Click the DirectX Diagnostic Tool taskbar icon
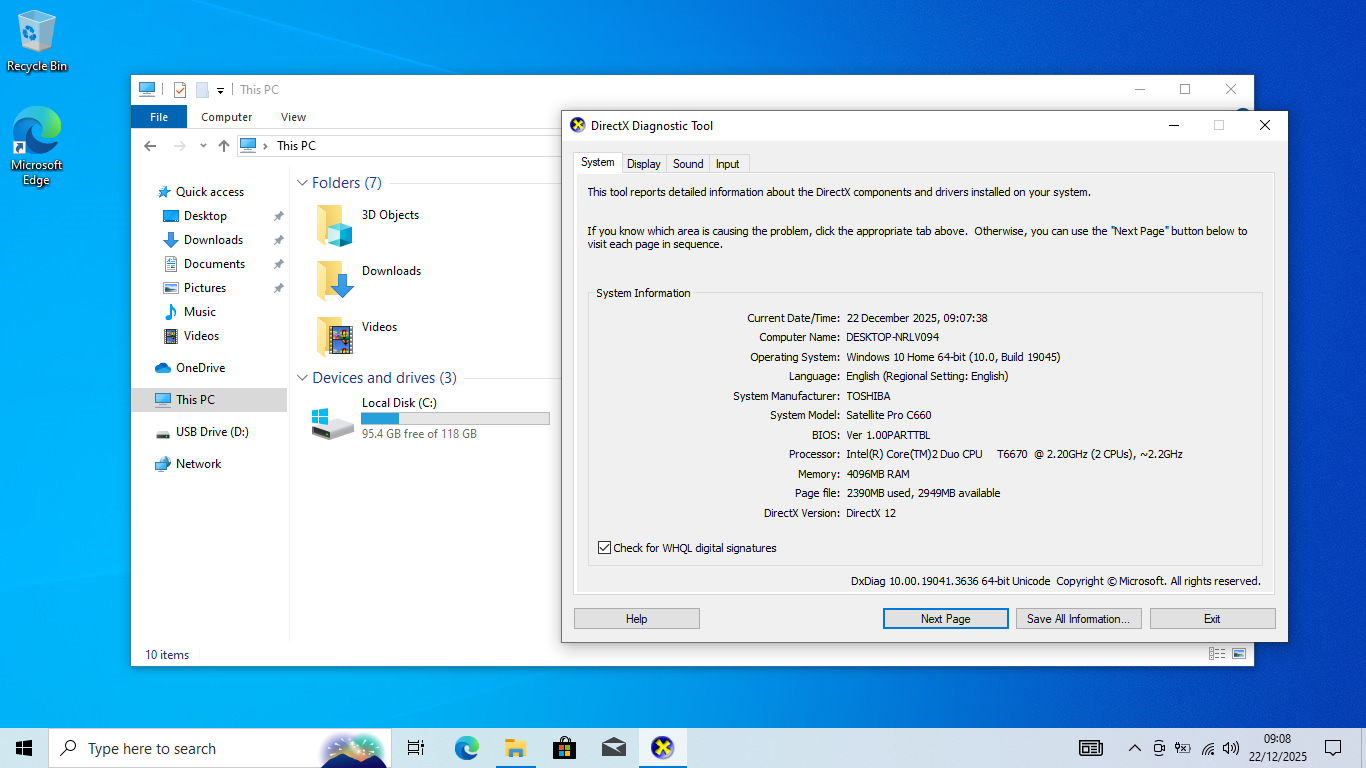The height and width of the screenshot is (768, 1366). click(x=662, y=748)
